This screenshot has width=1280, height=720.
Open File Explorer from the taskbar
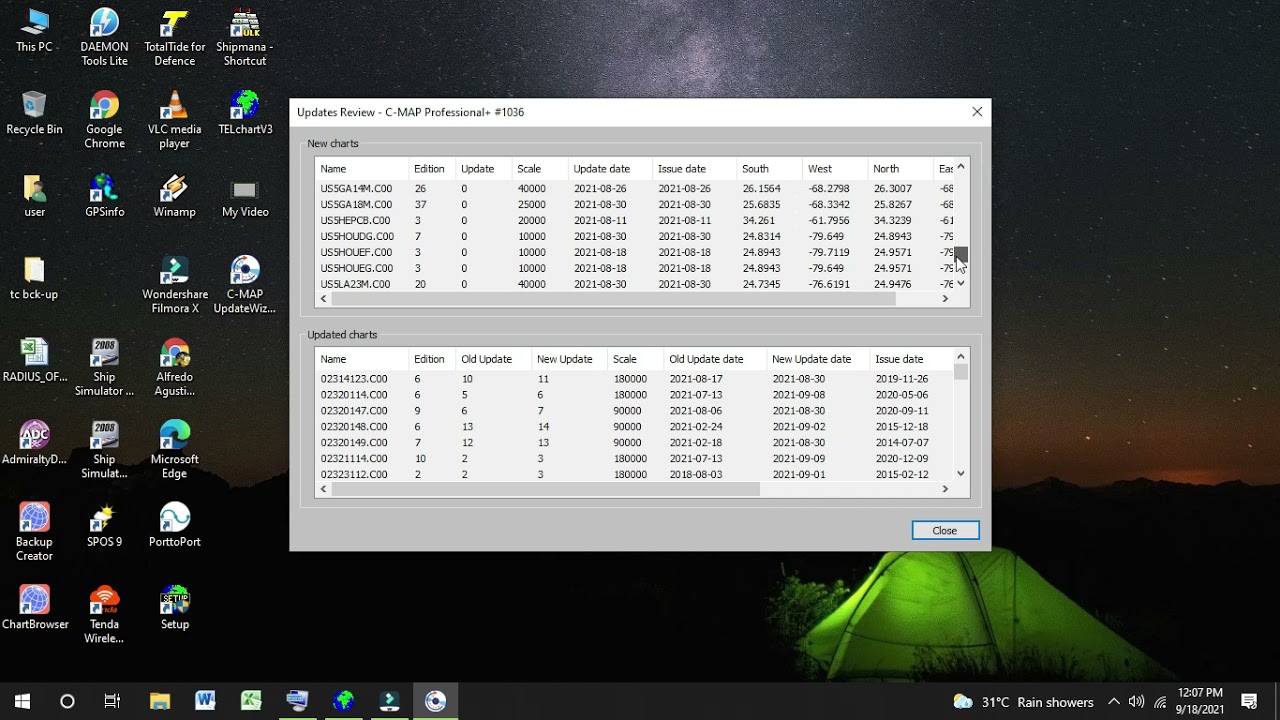click(160, 701)
